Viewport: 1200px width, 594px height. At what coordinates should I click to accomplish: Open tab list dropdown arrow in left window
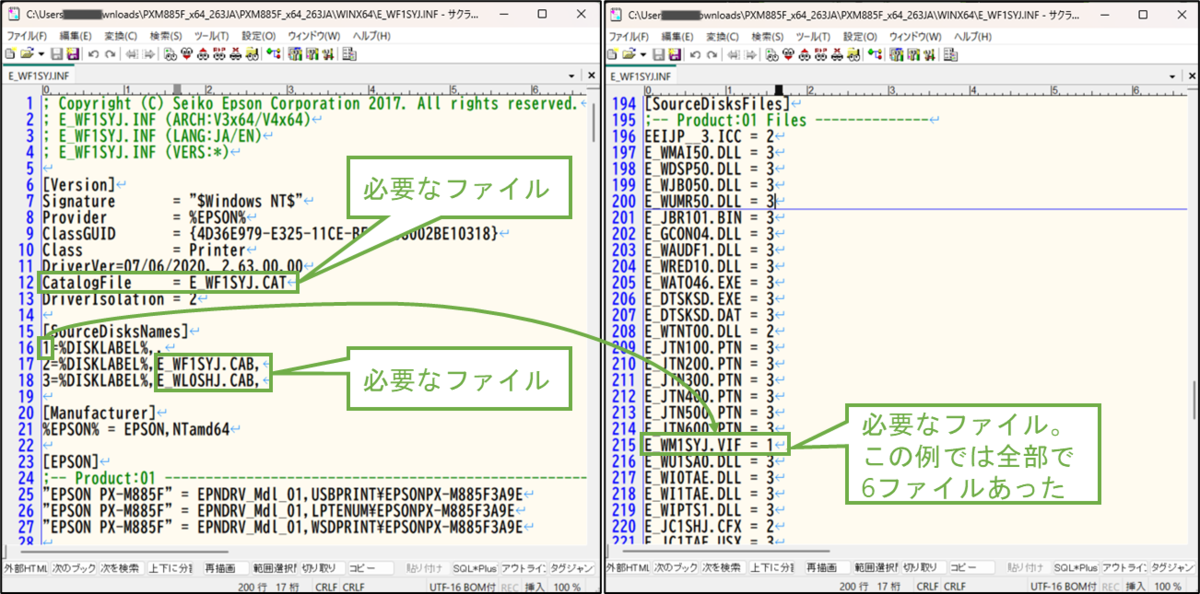[x=571, y=75]
